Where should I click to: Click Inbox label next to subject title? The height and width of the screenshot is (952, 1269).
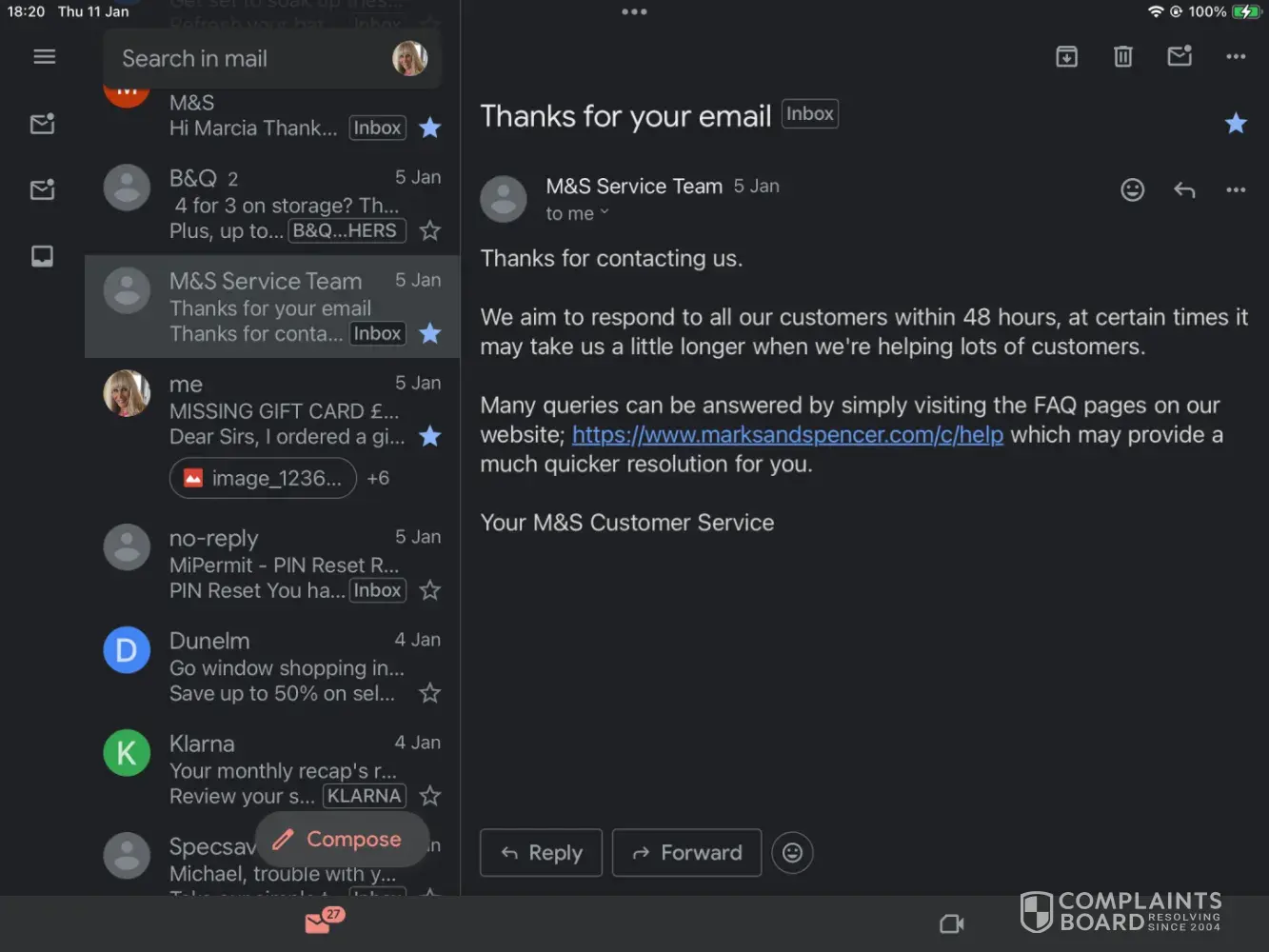810,114
